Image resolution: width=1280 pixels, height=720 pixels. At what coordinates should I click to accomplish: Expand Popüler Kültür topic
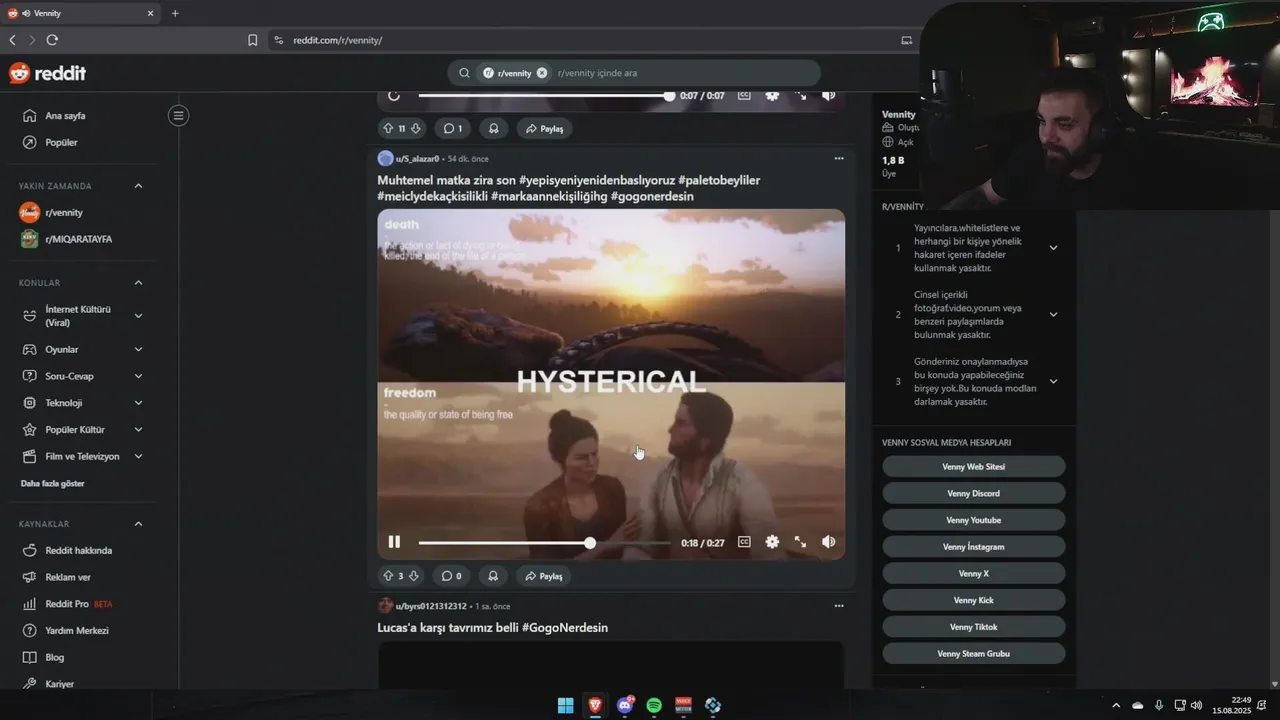(x=138, y=430)
